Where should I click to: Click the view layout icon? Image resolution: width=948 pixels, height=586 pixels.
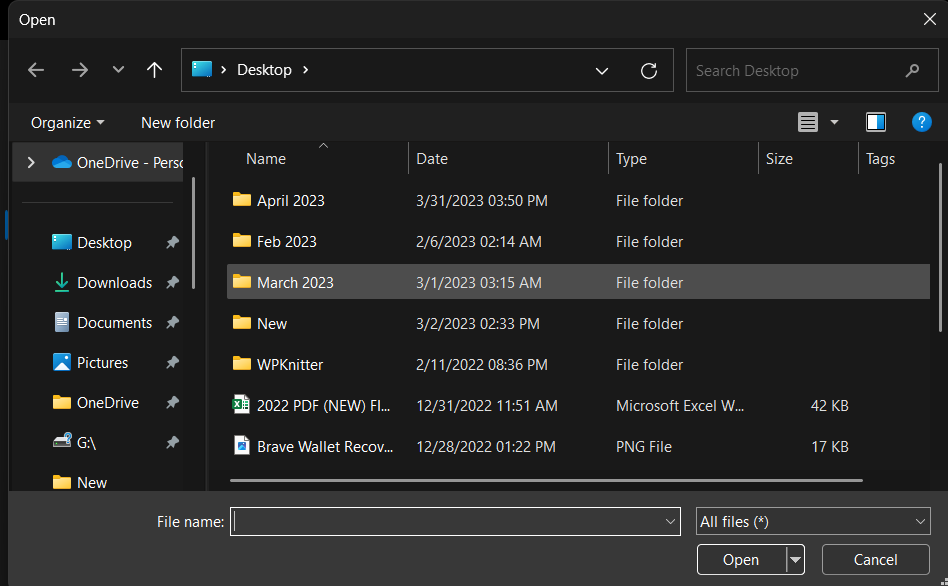click(x=808, y=122)
